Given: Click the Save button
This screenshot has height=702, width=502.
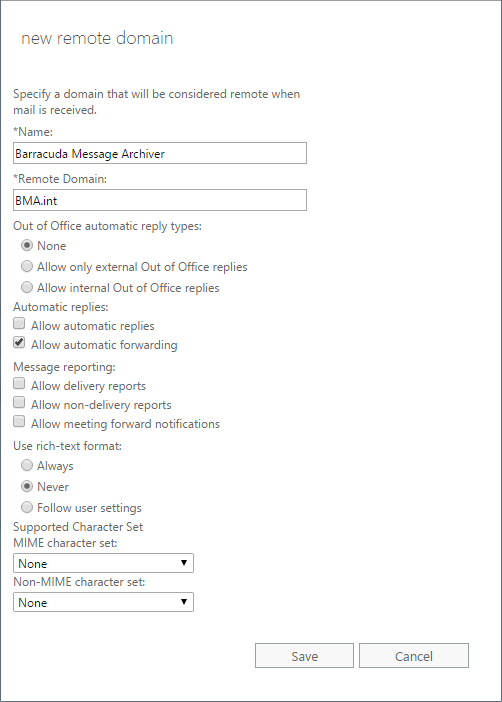Looking at the screenshot, I should pyautogui.click(x=305, y=656).
